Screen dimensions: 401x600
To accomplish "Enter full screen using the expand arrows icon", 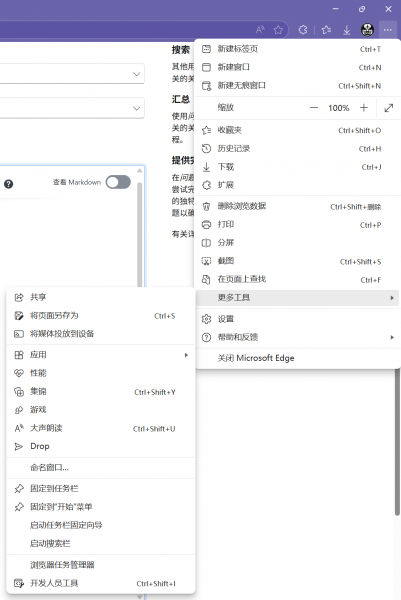I will pyautogui.click(x=389, y=108).
